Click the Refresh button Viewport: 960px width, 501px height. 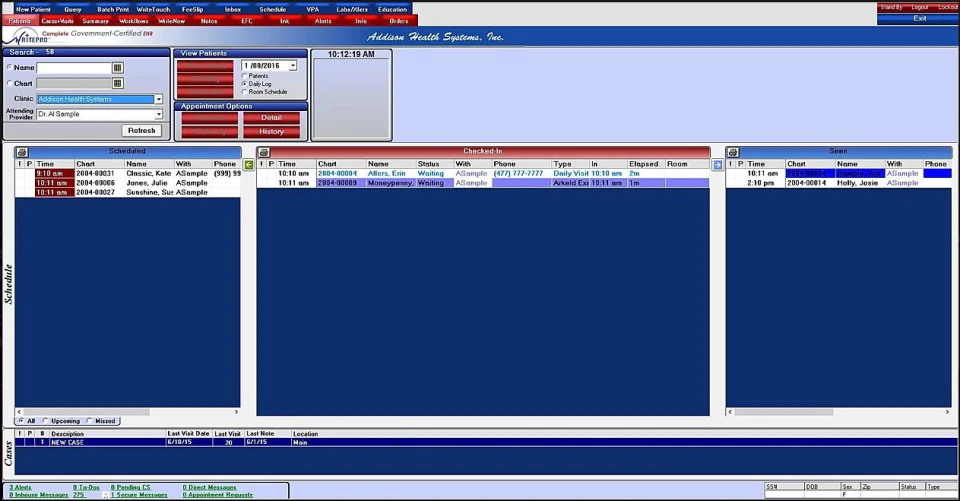point(141,130)
